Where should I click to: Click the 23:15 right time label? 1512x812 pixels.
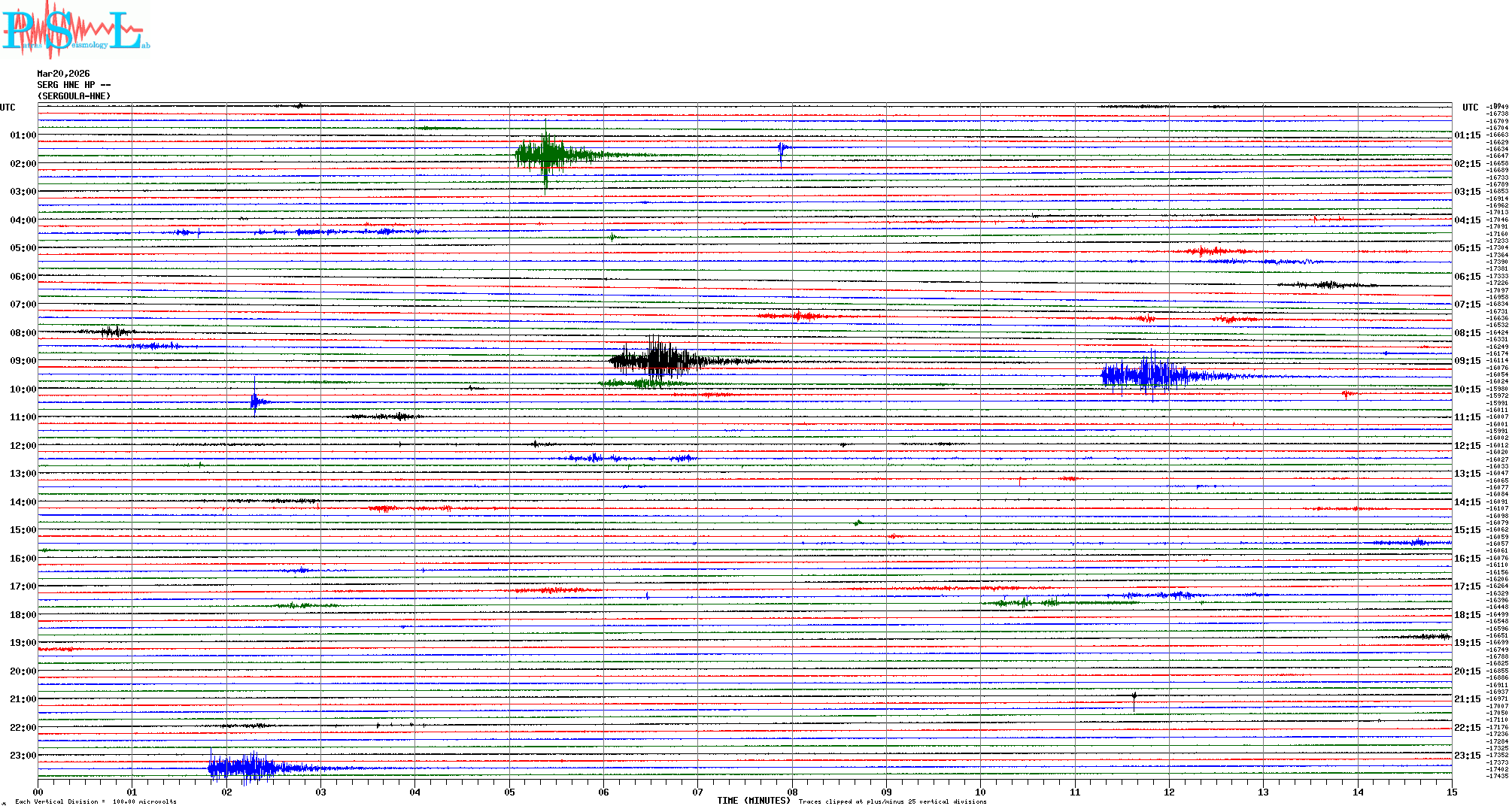click(1467, 756)
